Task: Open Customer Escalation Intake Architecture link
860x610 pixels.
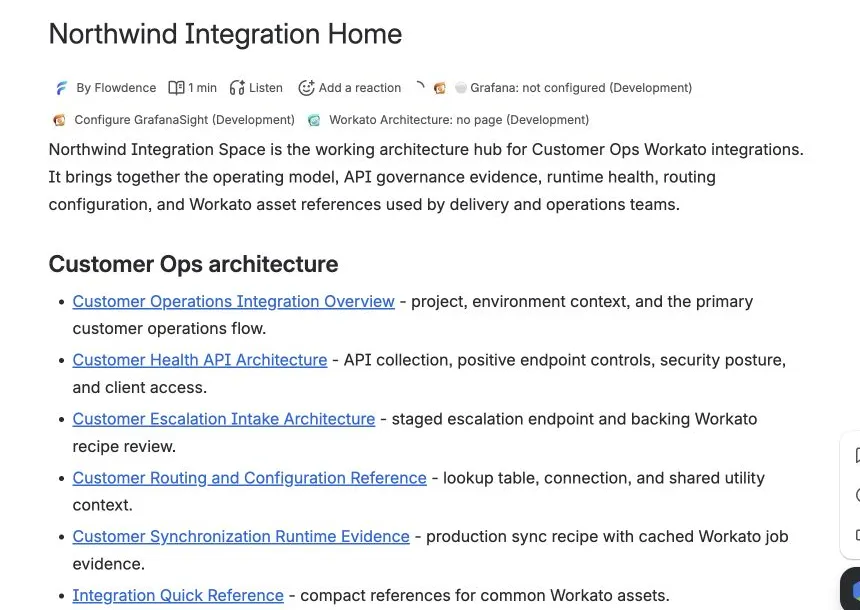Action: pos(224,419)
